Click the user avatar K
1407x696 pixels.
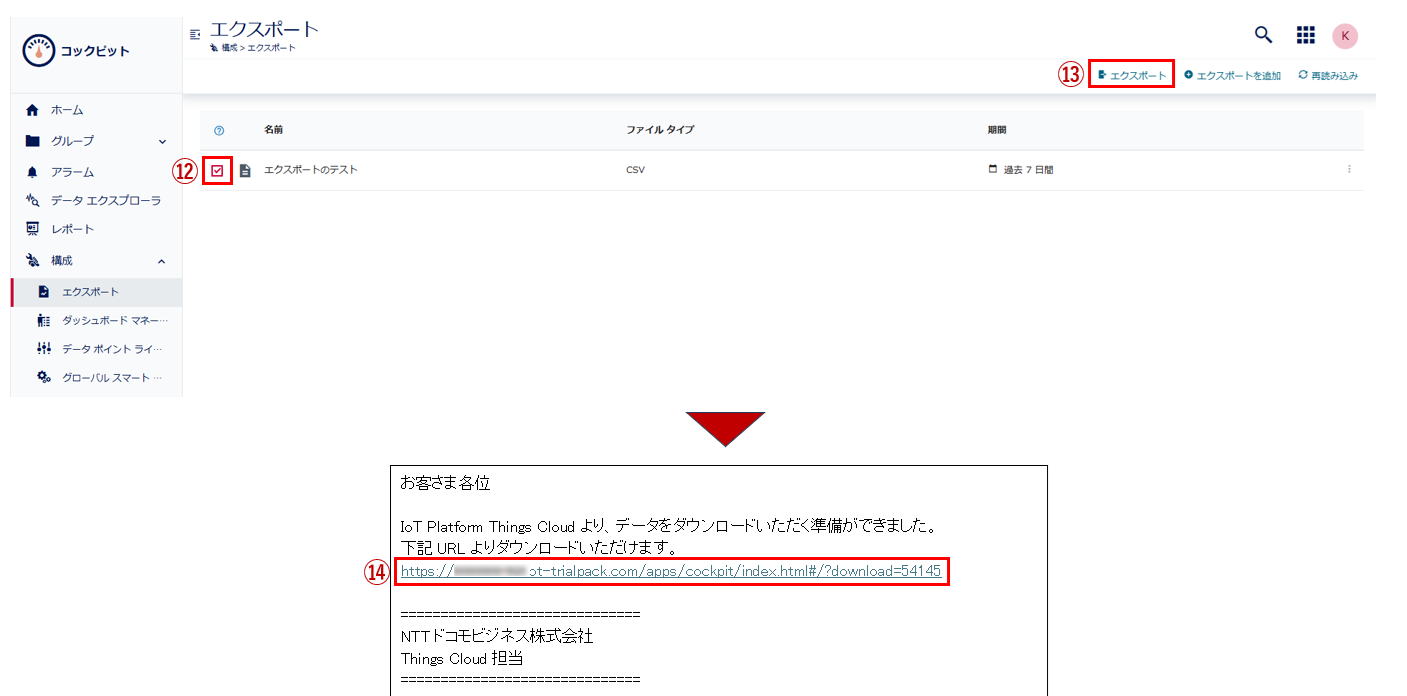(1345, 35)
